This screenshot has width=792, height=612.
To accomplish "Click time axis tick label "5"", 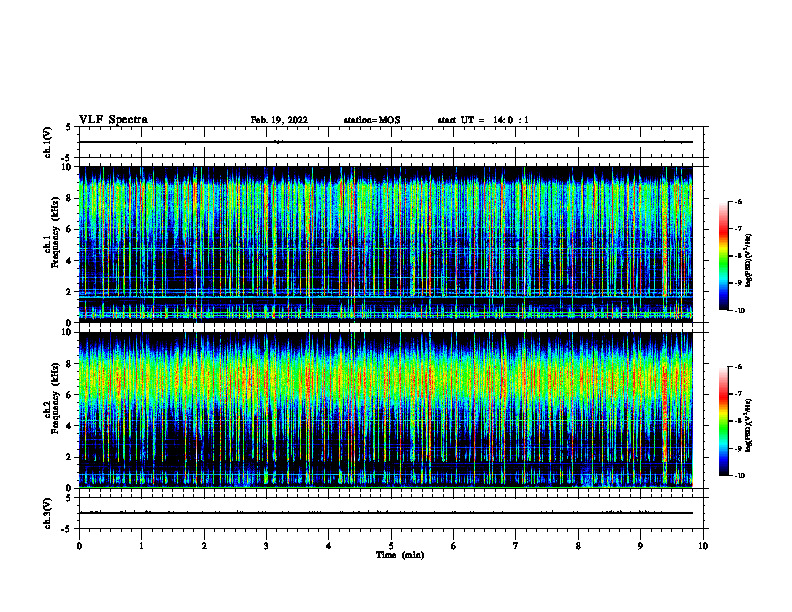I will [391, 546].
